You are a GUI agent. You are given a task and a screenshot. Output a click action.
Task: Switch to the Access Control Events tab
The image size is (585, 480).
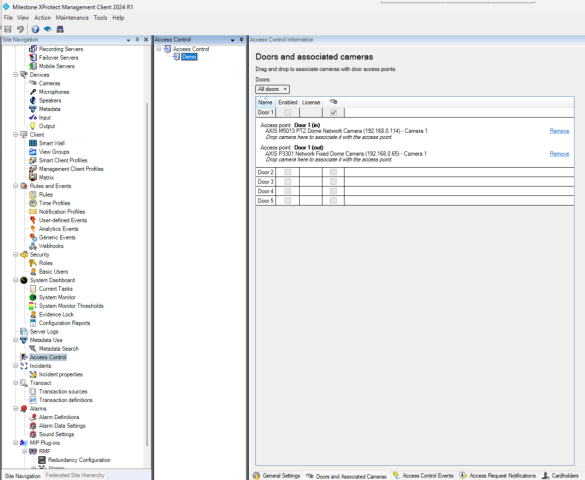(423, 476)
